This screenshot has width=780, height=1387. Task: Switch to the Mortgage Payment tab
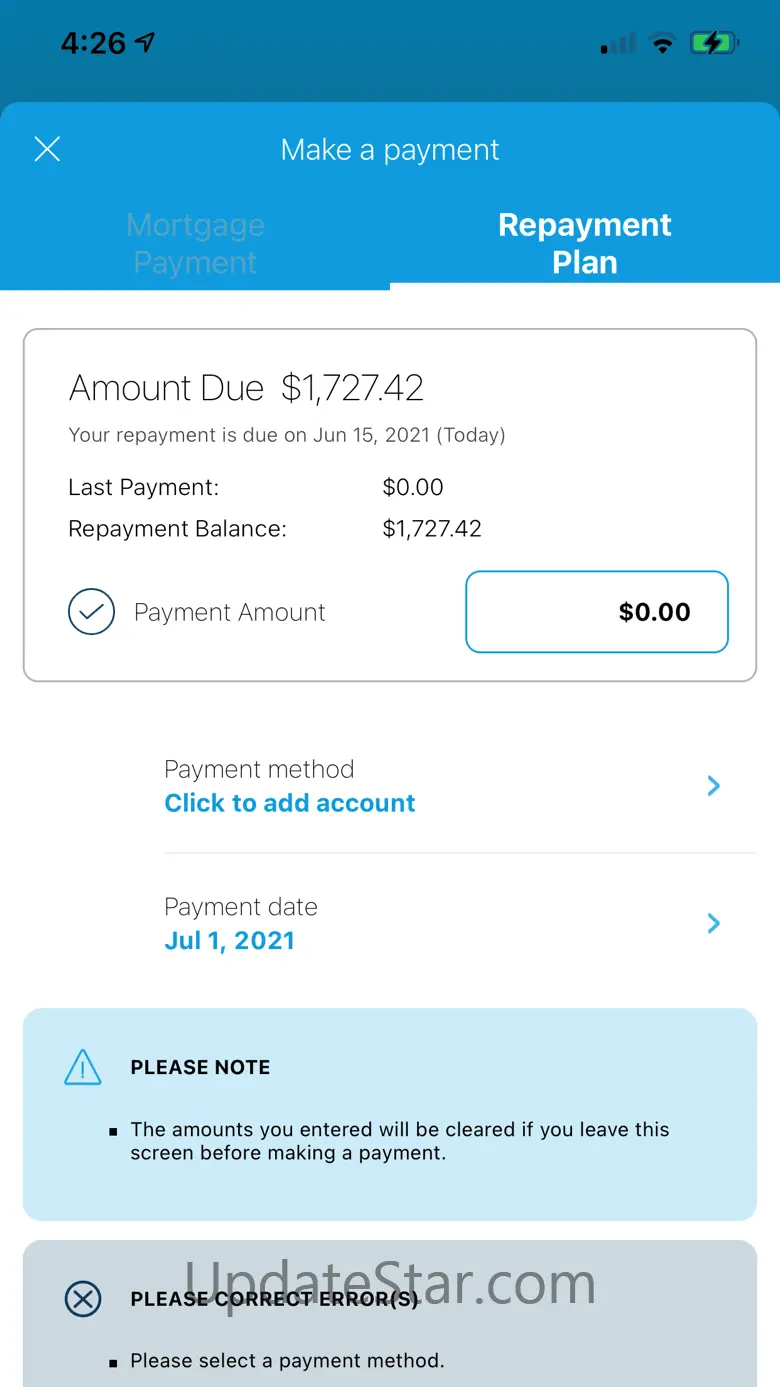pyautogui.click(x=195, y=243)
